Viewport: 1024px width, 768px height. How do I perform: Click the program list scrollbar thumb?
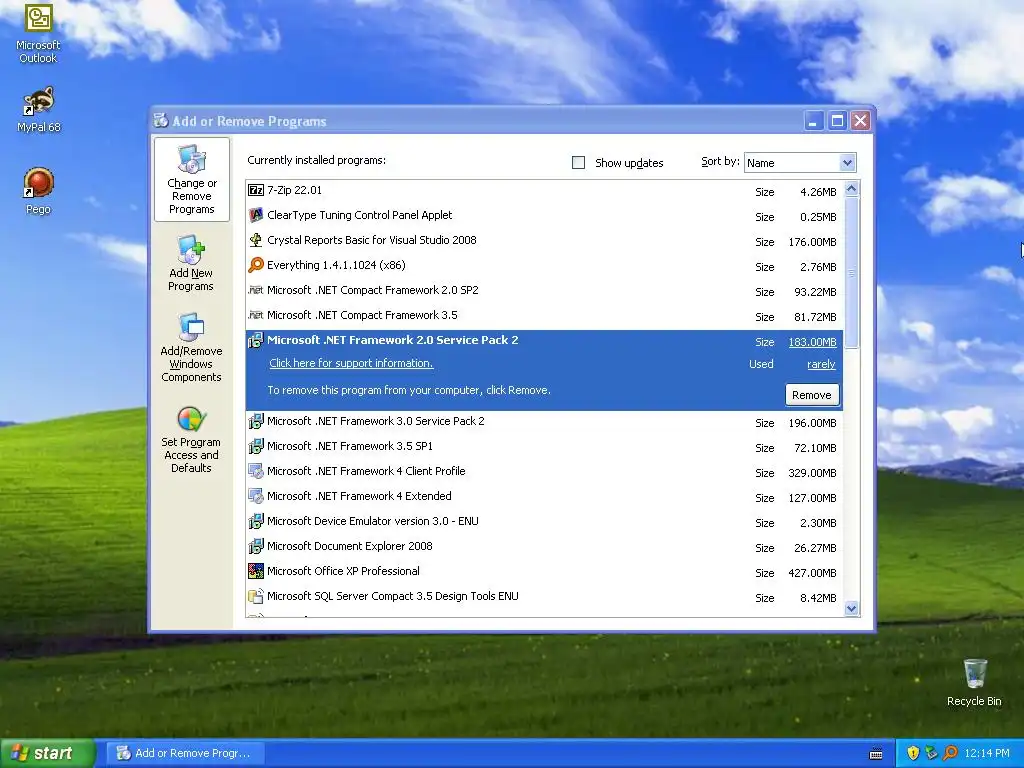[851, 273]
